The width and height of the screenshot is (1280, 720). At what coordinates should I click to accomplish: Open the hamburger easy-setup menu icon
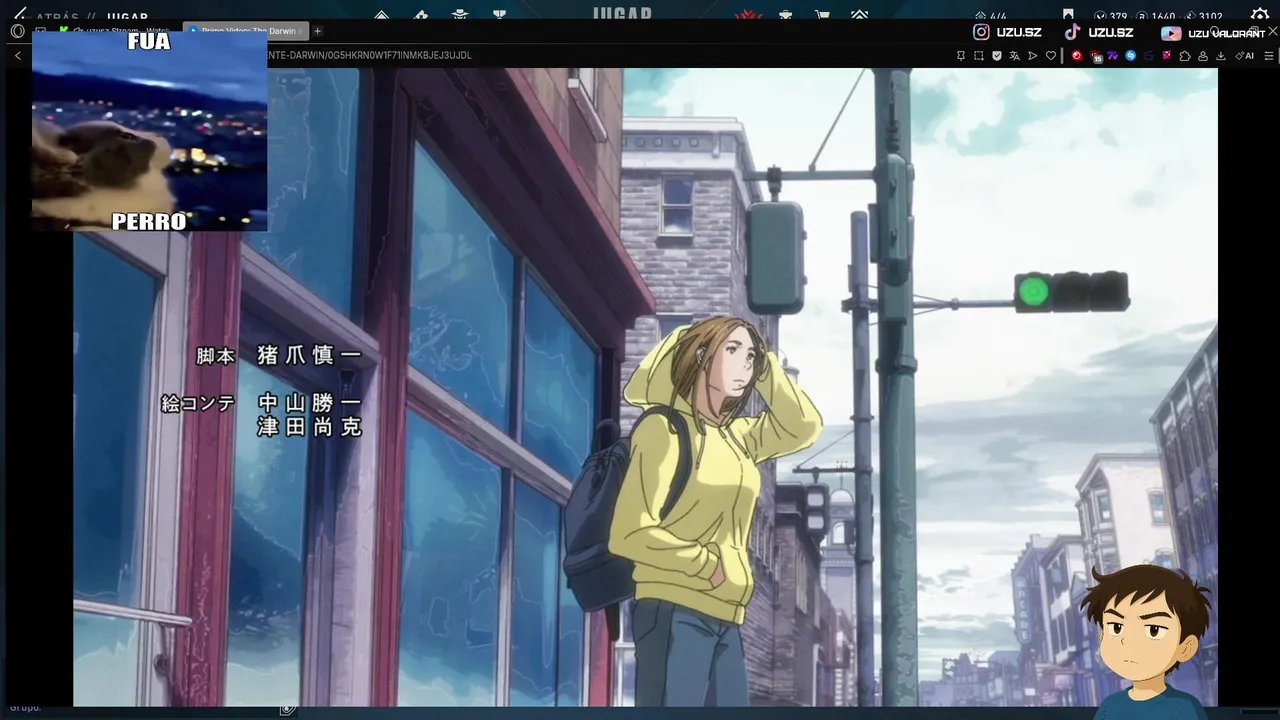click(x=1269, y=56)
